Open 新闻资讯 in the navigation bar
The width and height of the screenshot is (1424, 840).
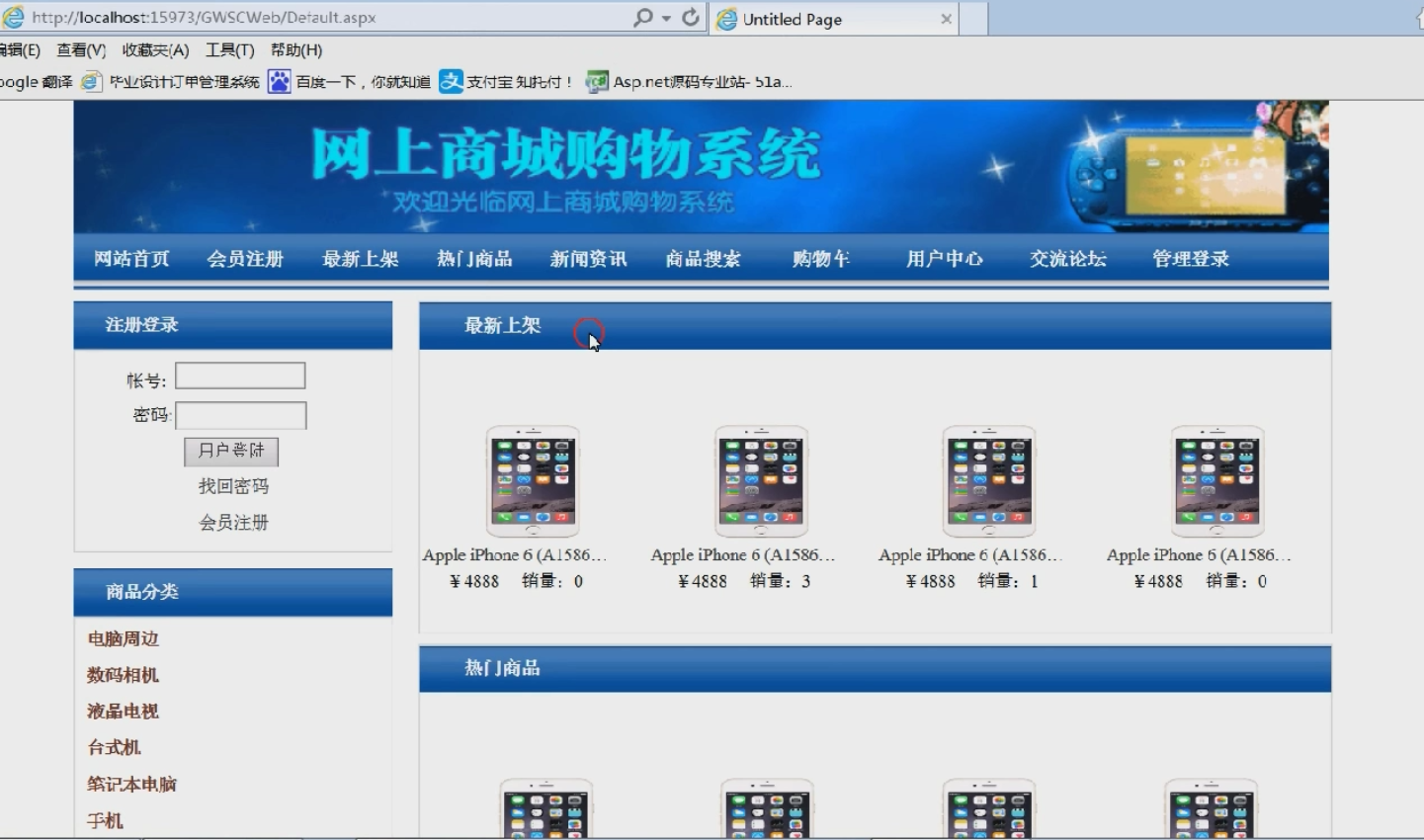(x=588, y=259)
